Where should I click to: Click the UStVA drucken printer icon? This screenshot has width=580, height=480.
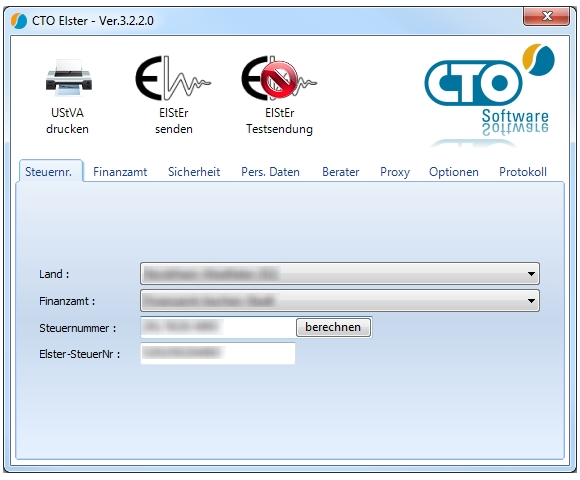pyautogui.click(x=69, y=78)
